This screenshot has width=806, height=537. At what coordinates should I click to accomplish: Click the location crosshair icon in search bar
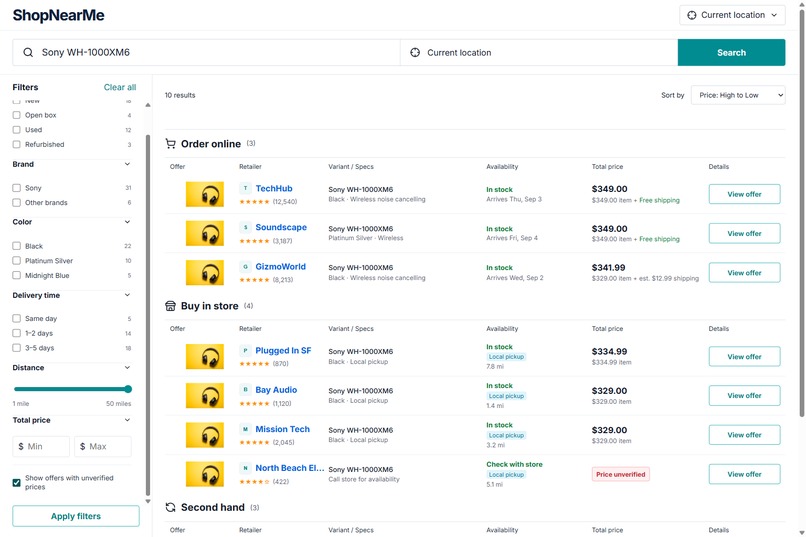point(415,52)
